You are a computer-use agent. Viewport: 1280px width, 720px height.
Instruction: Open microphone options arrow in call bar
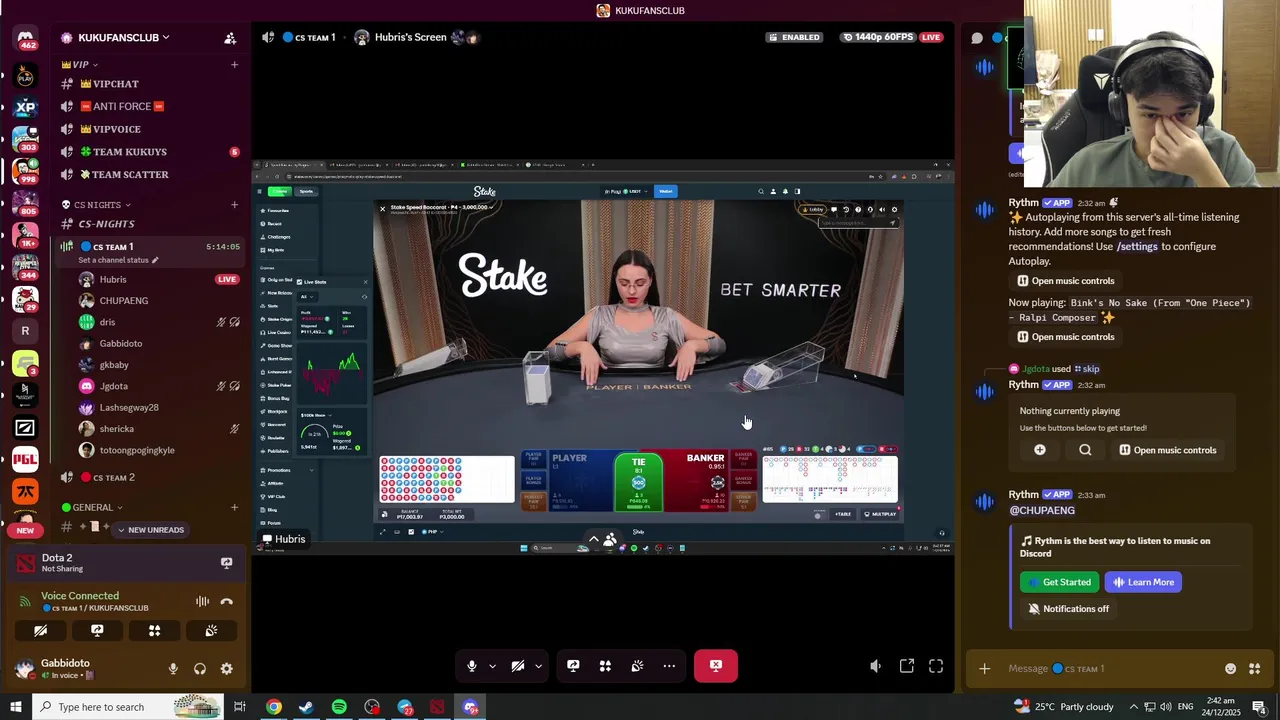pyautogui.click(x=492, y=666)
